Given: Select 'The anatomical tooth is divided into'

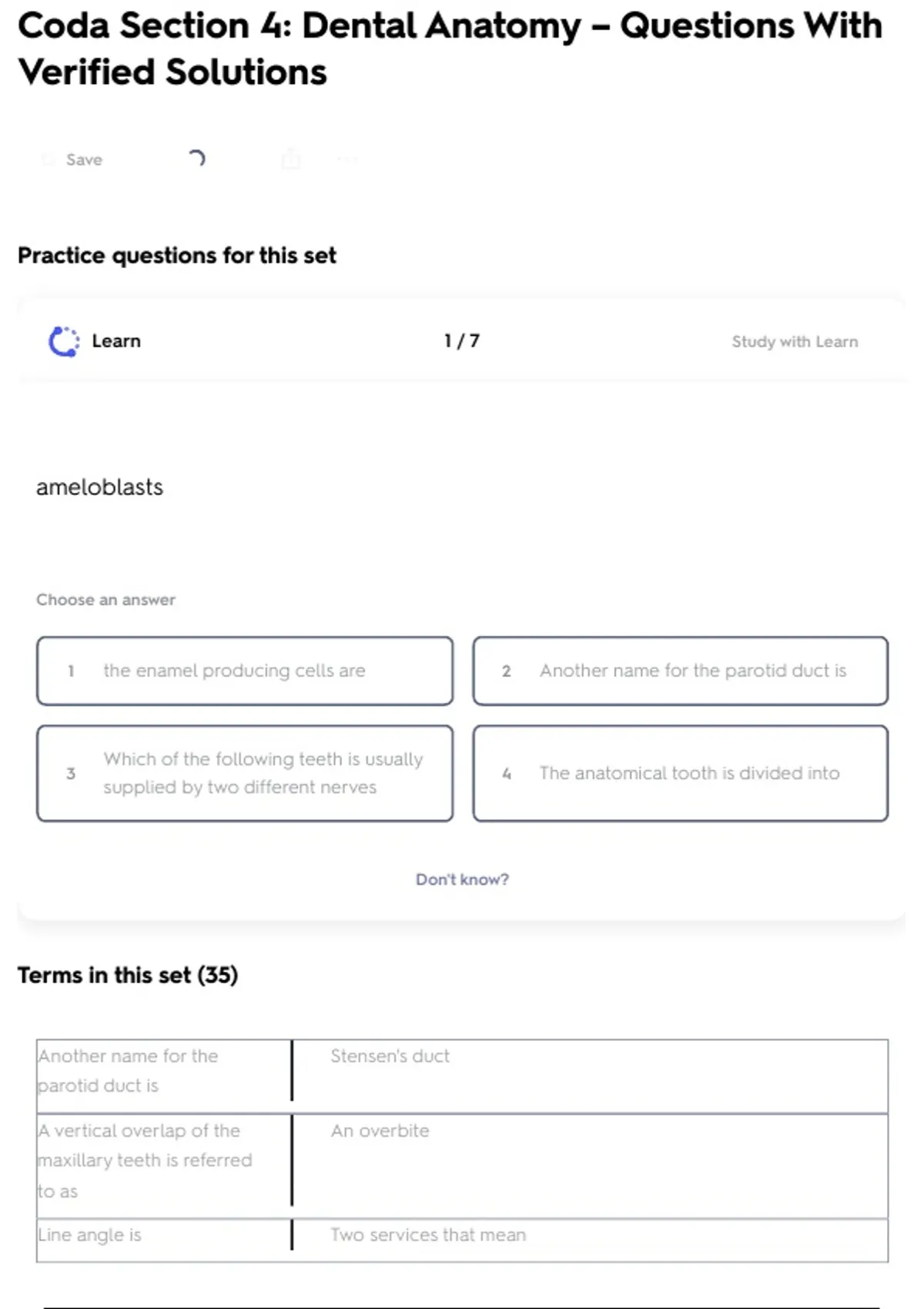Looking at the screenshot, I should click(681, 773).
